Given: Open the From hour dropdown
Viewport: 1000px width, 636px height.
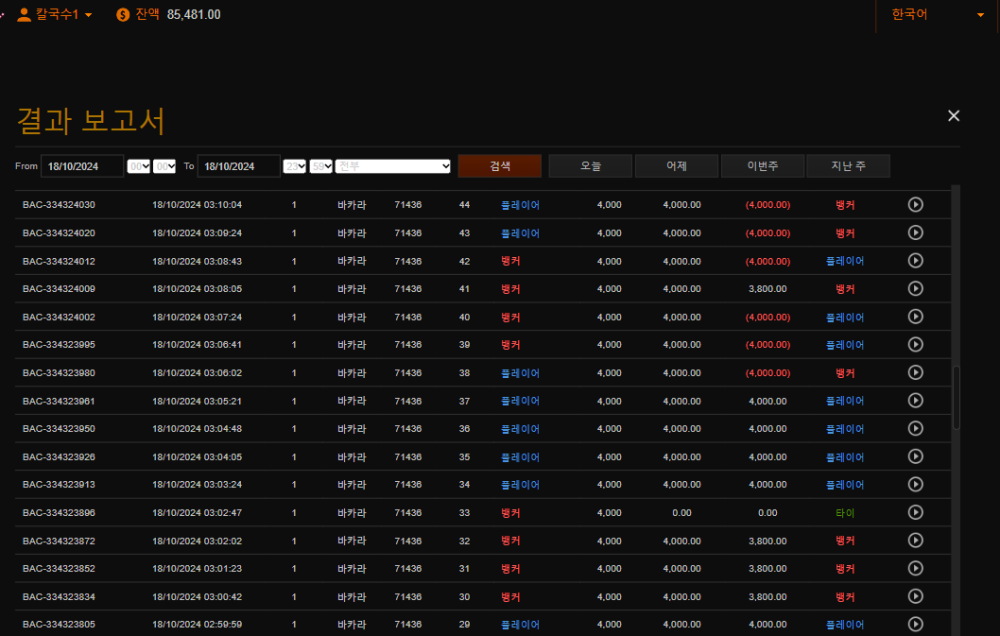Looking at the screenshot, I should pyautogui.click(x=138, y=166).
